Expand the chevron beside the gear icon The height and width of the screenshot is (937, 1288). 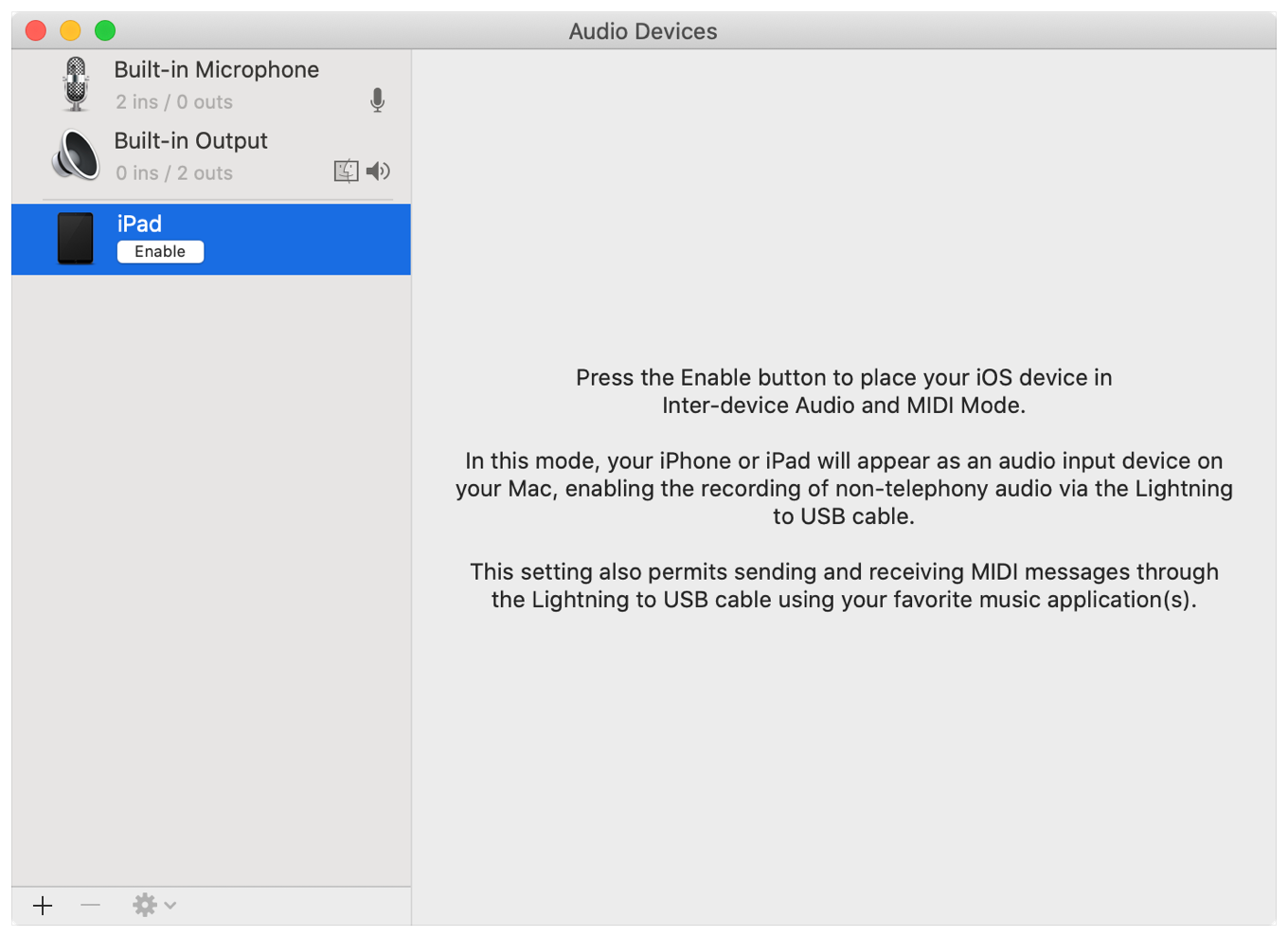170,905
